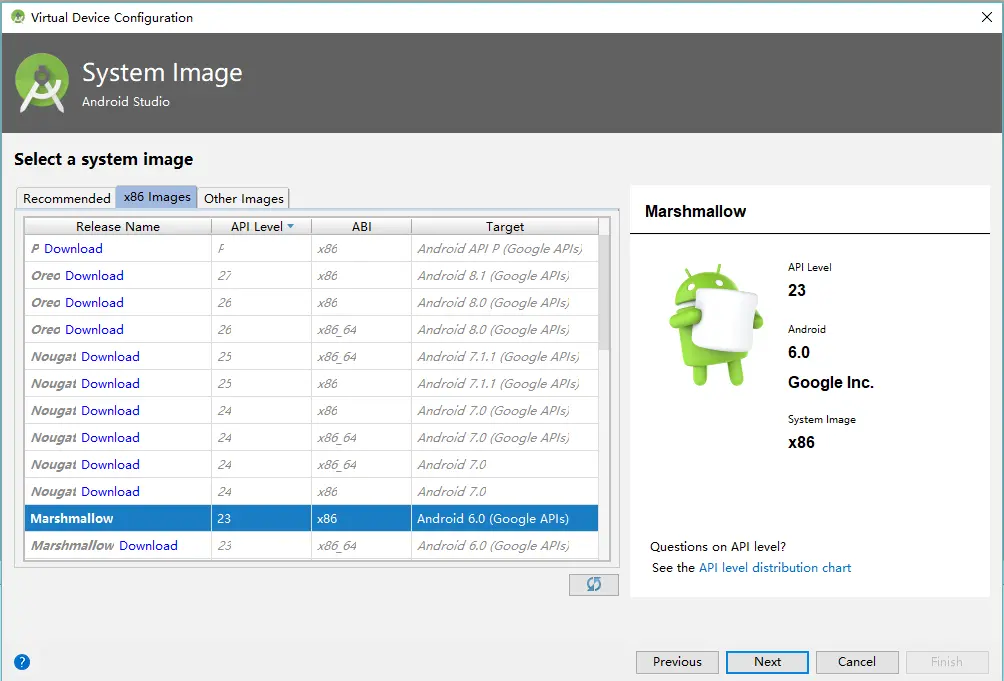Click the Previous button

click(677, 662)
